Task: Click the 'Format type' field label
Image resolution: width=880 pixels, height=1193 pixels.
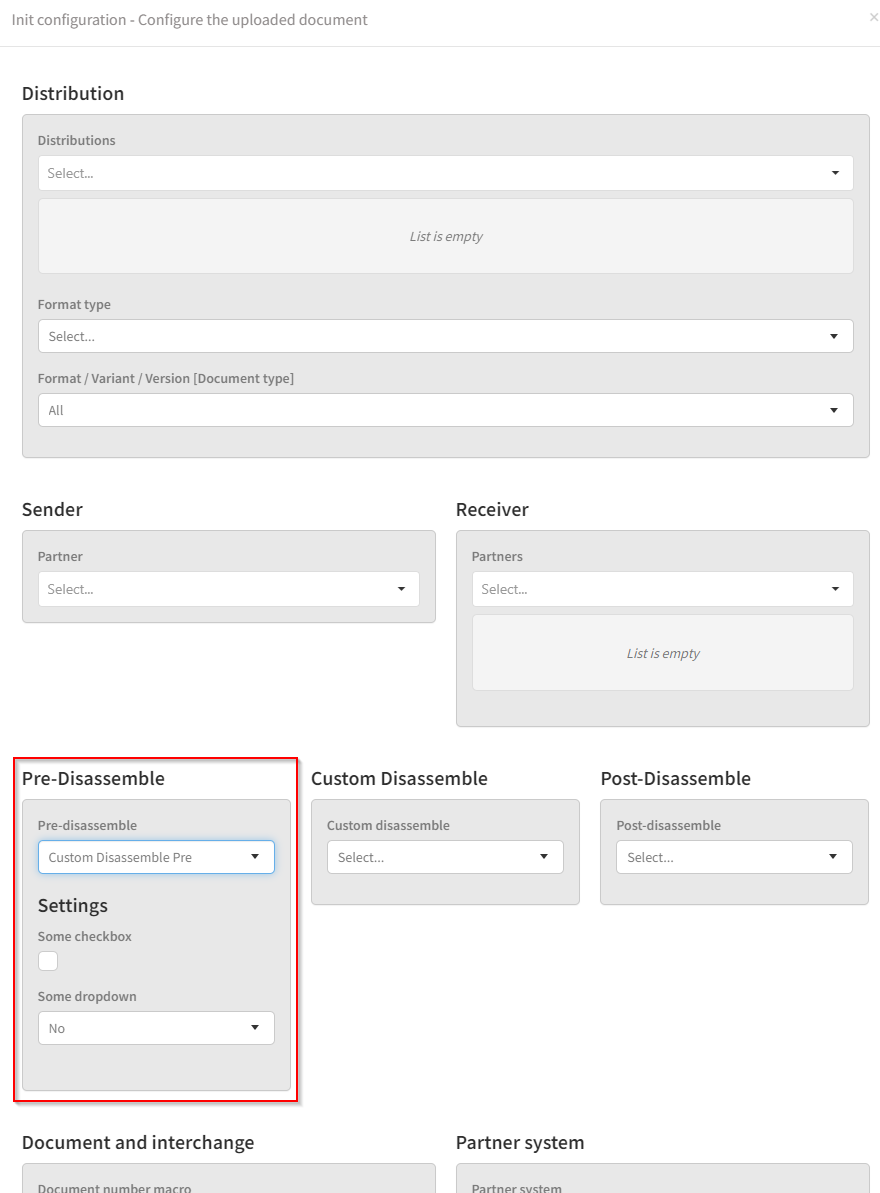Action: click(x=74, y=304)
